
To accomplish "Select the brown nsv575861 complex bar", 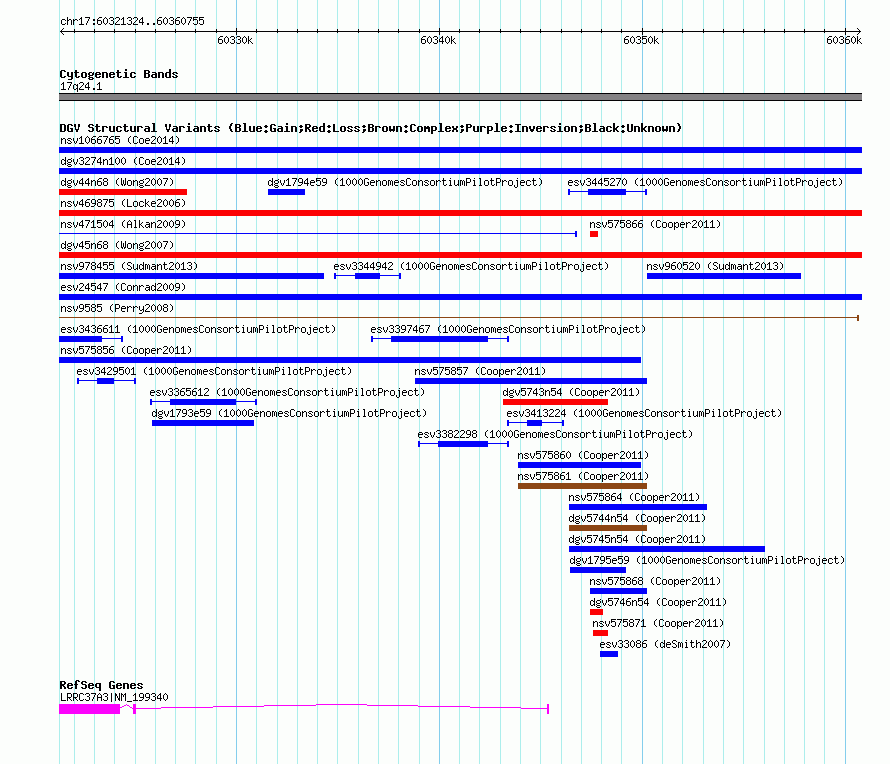I will click(x=582, y=486).
